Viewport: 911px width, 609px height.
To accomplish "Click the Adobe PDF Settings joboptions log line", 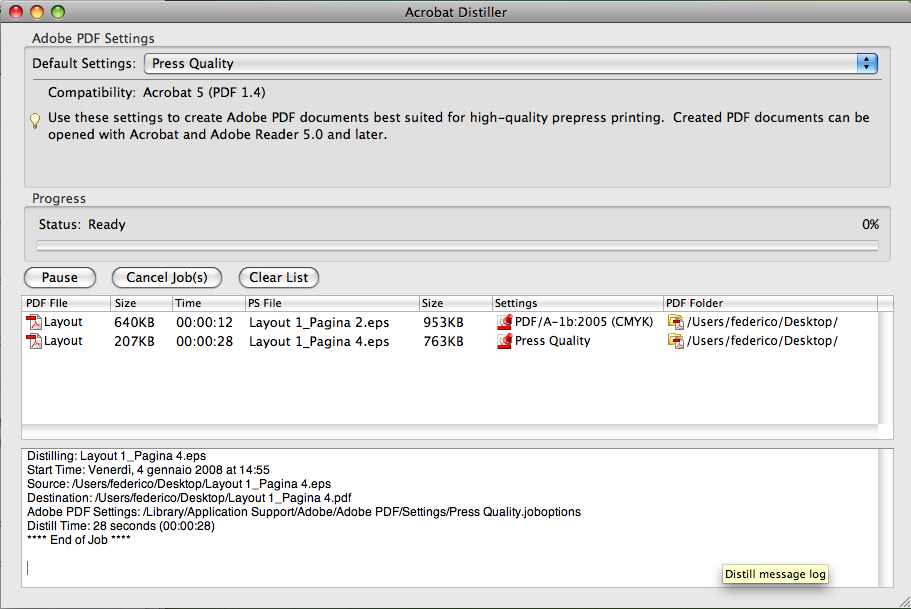I will pyautogui.click(x=304, y=512).
